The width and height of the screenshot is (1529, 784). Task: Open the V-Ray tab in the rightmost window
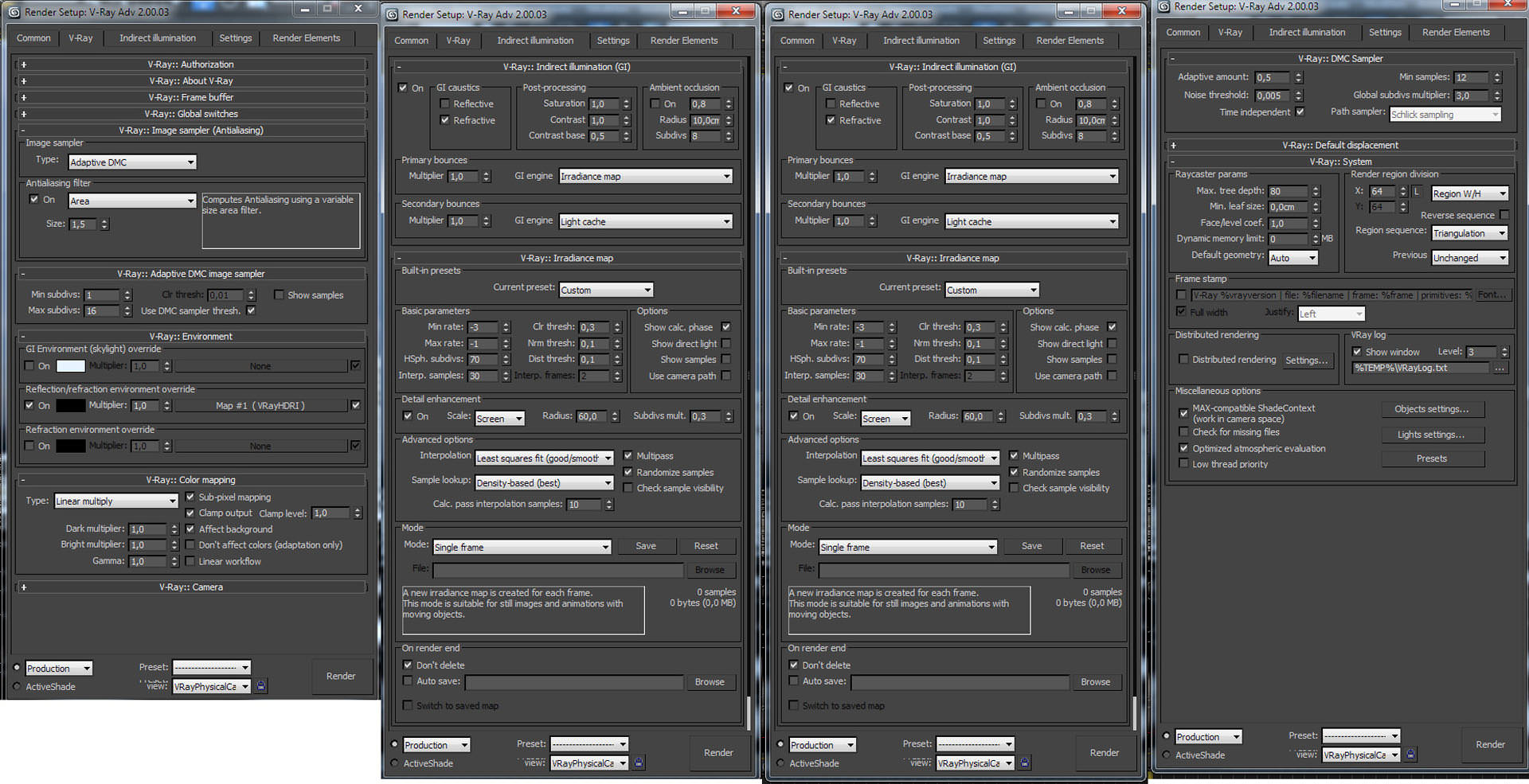tap(1230, 33)
